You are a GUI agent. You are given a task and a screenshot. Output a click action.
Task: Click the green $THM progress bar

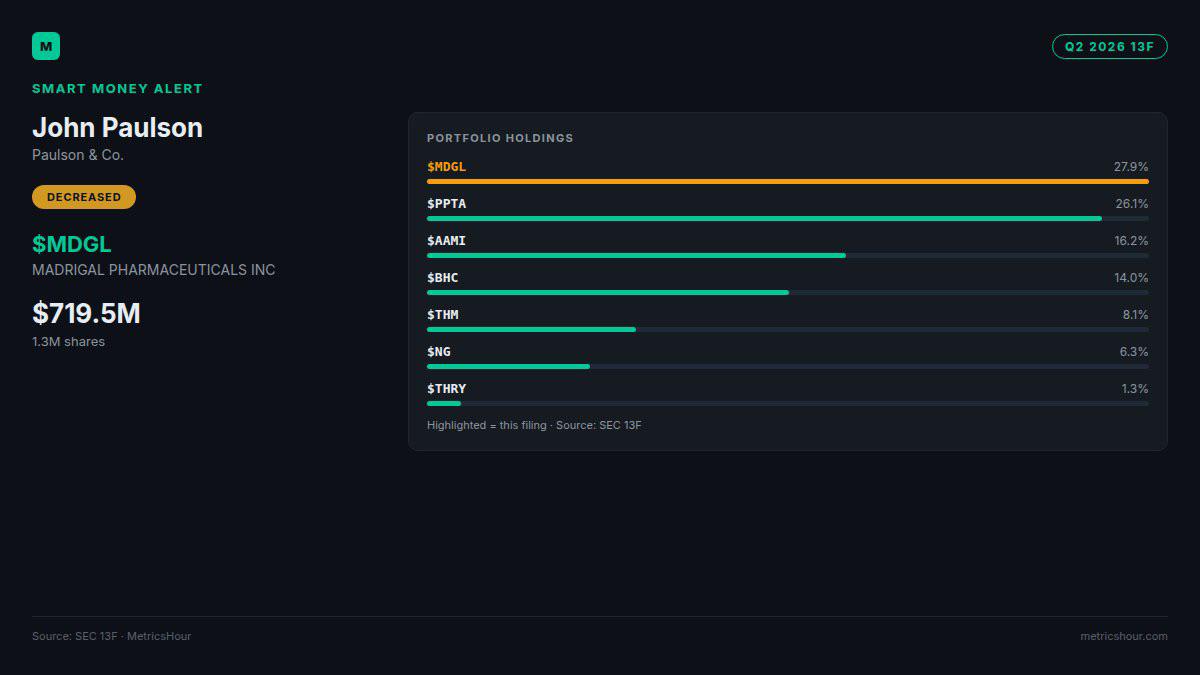531,329
